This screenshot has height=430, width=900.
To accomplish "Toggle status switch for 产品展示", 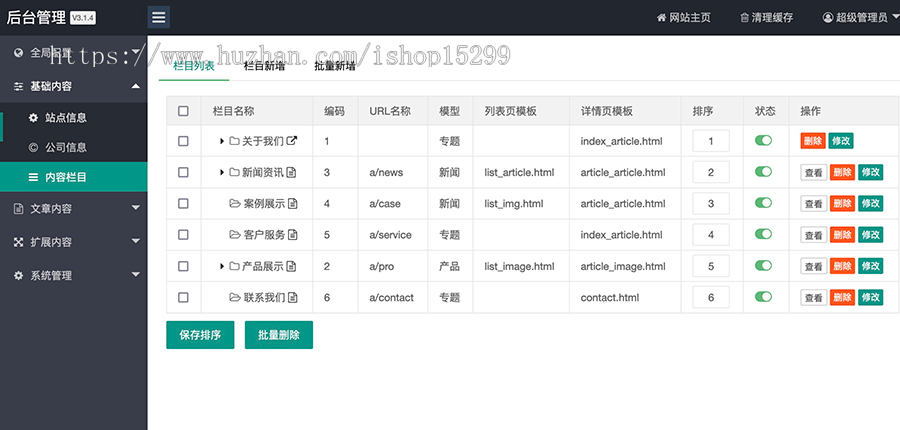I will pos(763,265).
